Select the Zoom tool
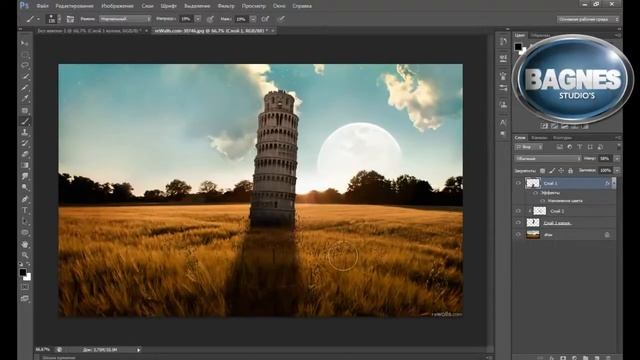640x360 pixels. [25, 255]
